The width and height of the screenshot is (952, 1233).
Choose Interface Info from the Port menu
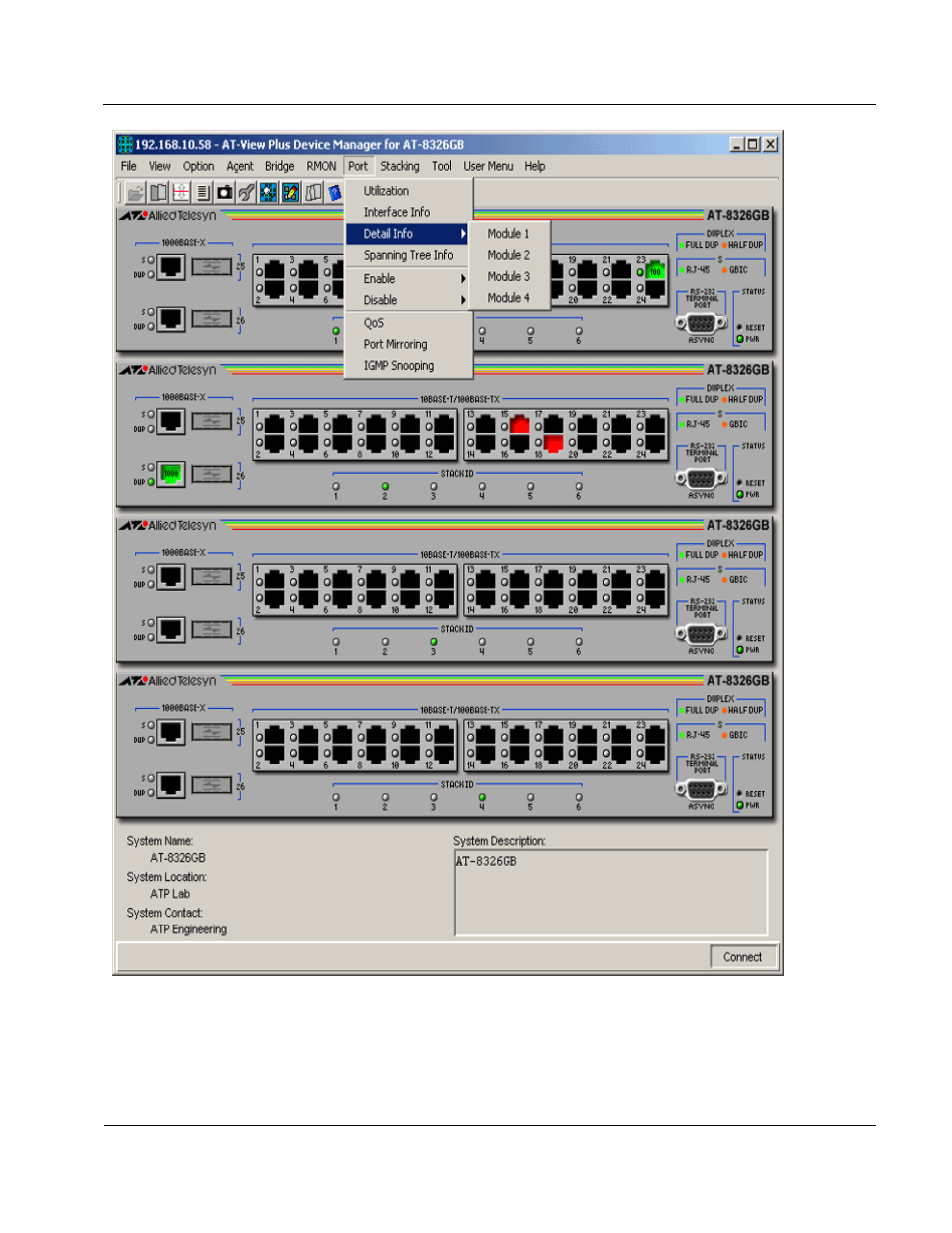(408, 212)
